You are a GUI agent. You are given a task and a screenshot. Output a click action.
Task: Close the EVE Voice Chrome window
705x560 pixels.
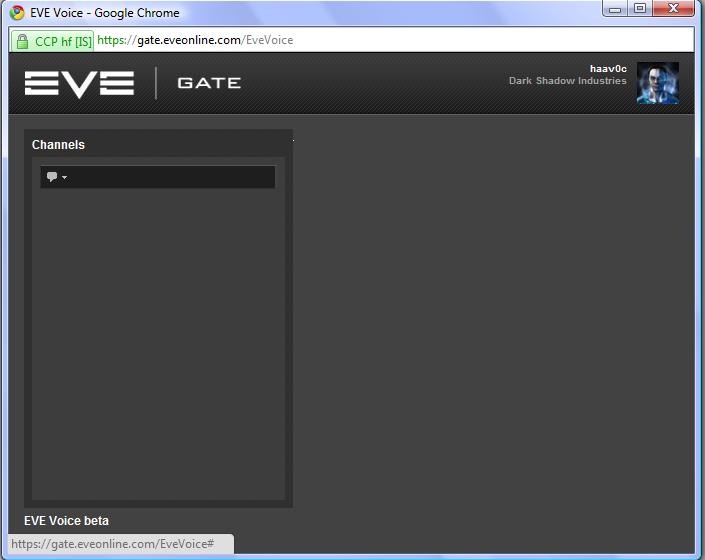pos(675,9)
